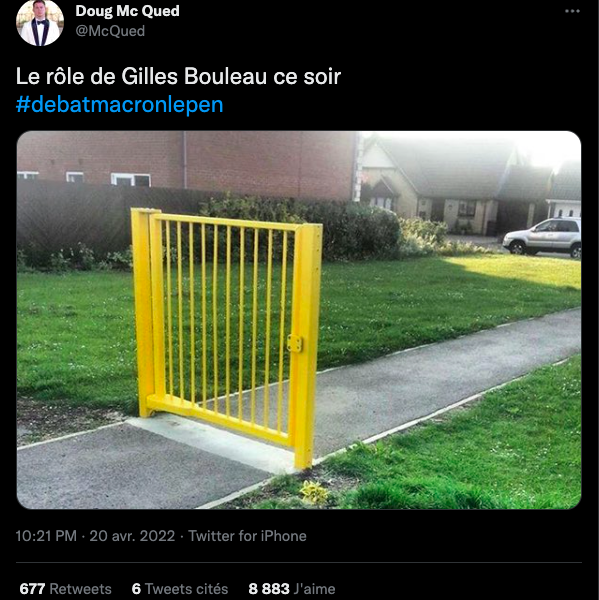Screen dimensions: 599x600
Task: Open the @McQued handle link
Action: click(110, 31)
